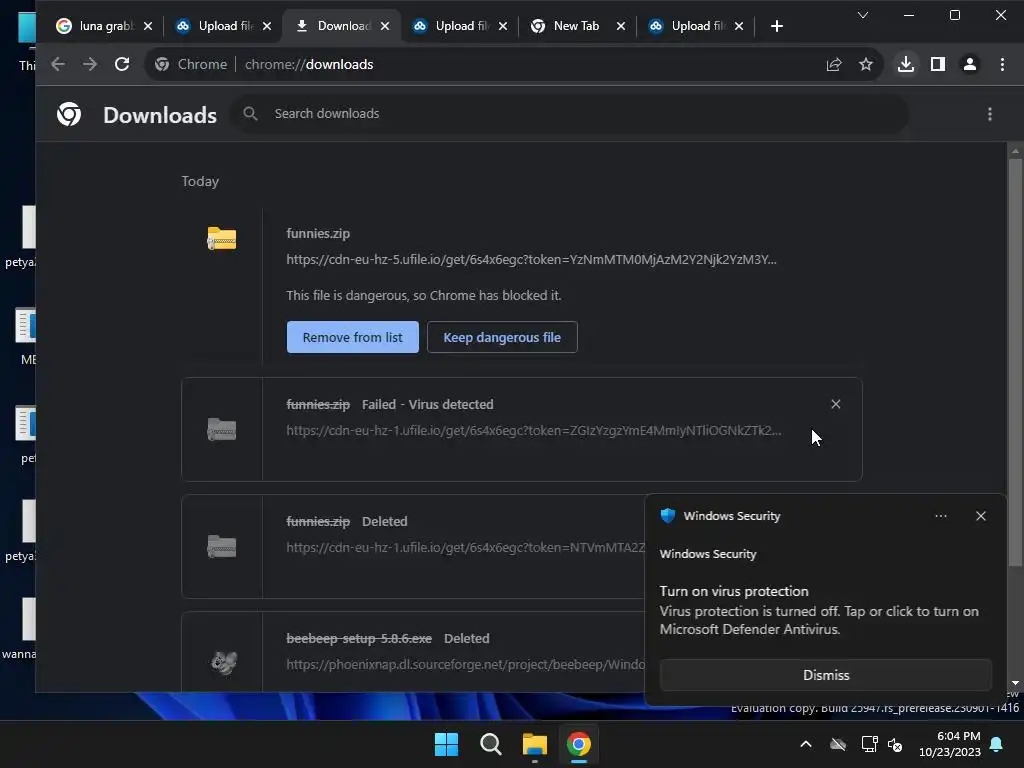Image resolution: width=1024 pixels, height=768 pixels.
Task: Open the beebeep sourceforge download URL
Action: 465,664
